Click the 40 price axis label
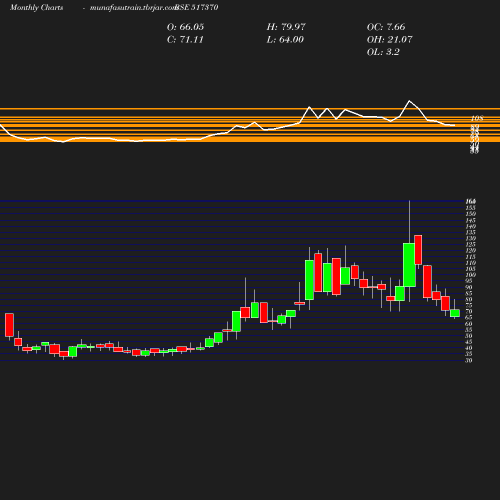The height and width of the screenshot is (500, 500). point(469,348)
